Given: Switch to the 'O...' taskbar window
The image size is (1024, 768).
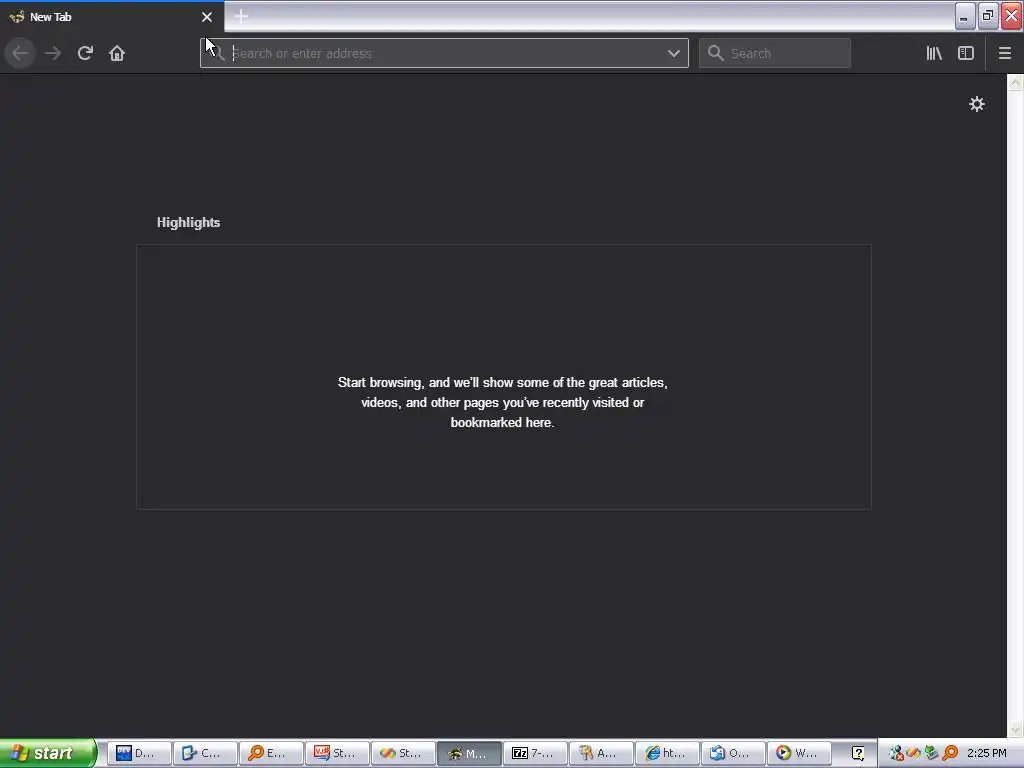Looking at the screenshot, I should [x=733, y=753].
